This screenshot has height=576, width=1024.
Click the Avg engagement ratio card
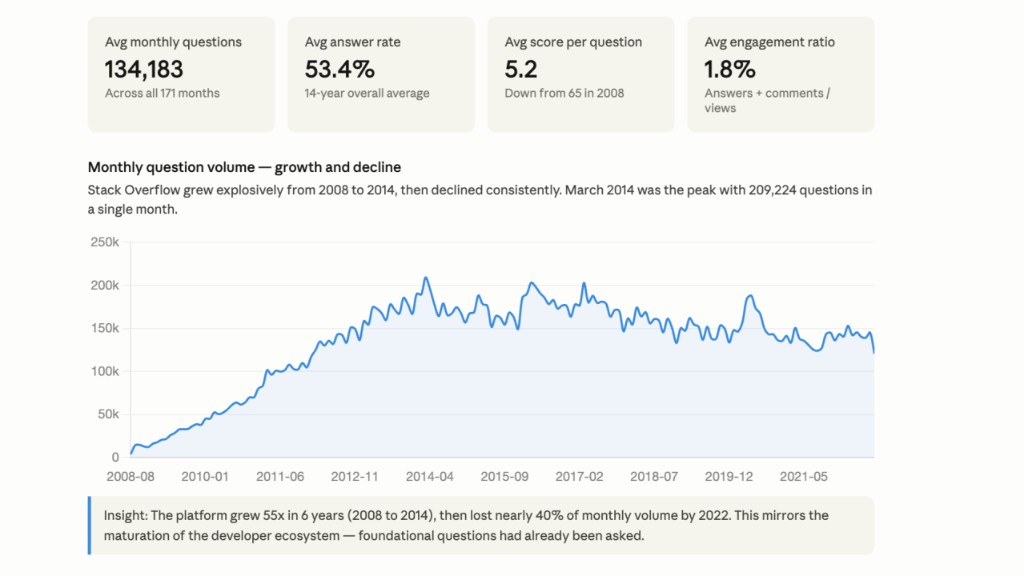click(x=781, y=74)
